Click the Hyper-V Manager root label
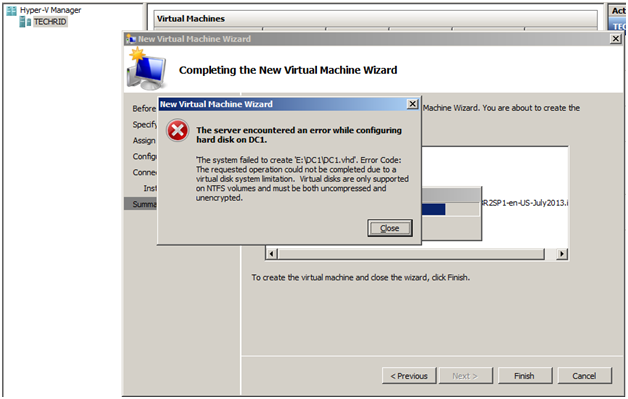 tap(50, 10)
